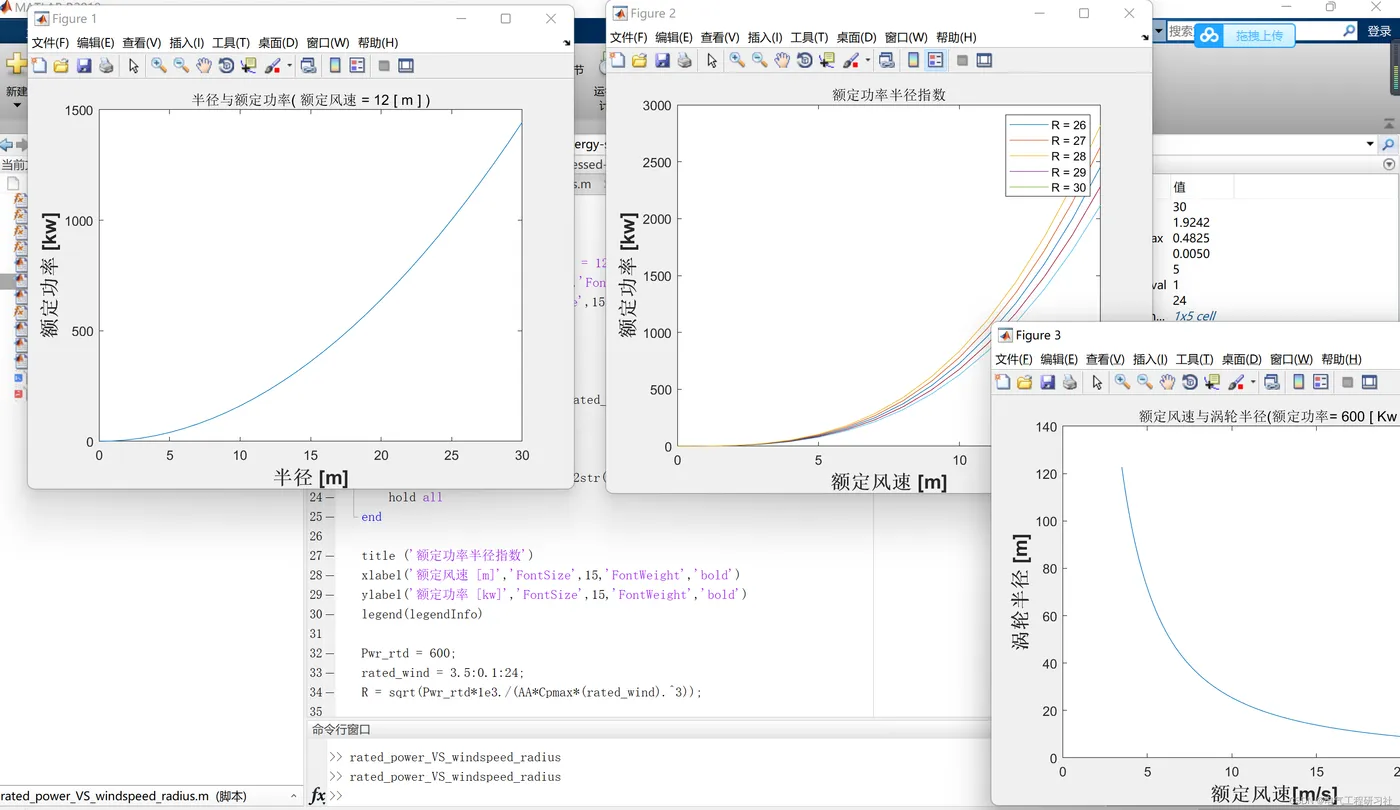Save Figure 3 with the floppy disk icon

click(x=1047, y=382)
